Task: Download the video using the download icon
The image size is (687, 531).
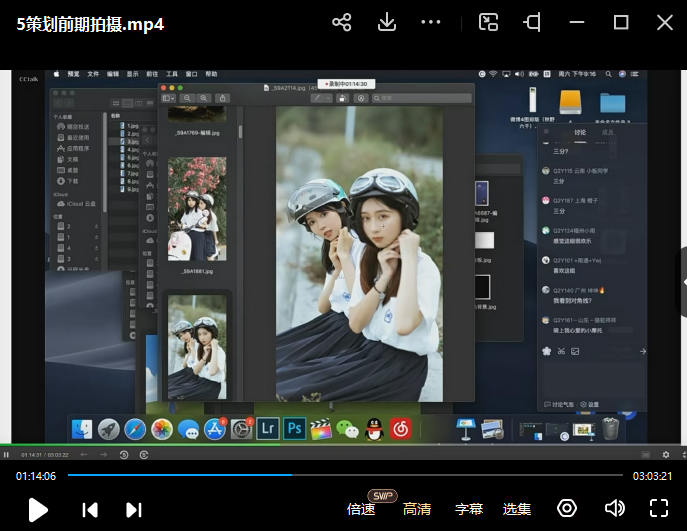Action: (x=387, y=23)
